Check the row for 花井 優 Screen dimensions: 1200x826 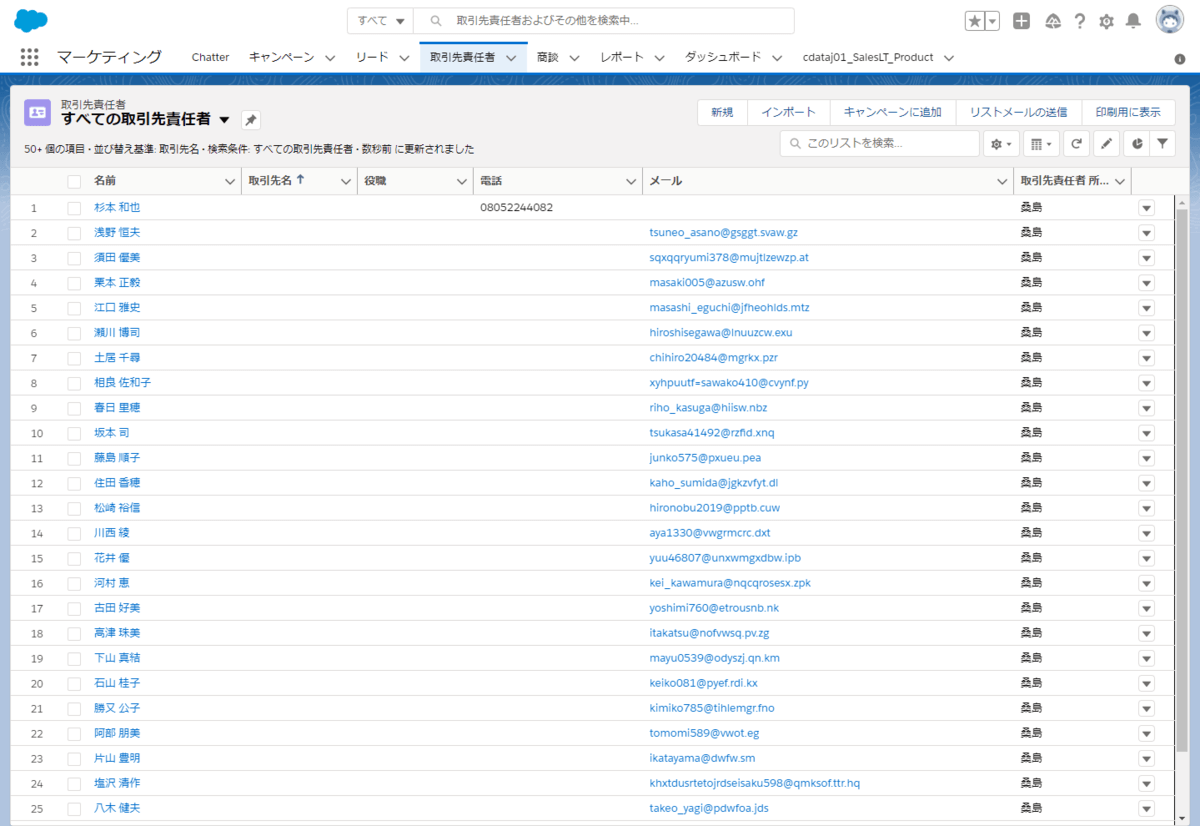pos(74,558)
